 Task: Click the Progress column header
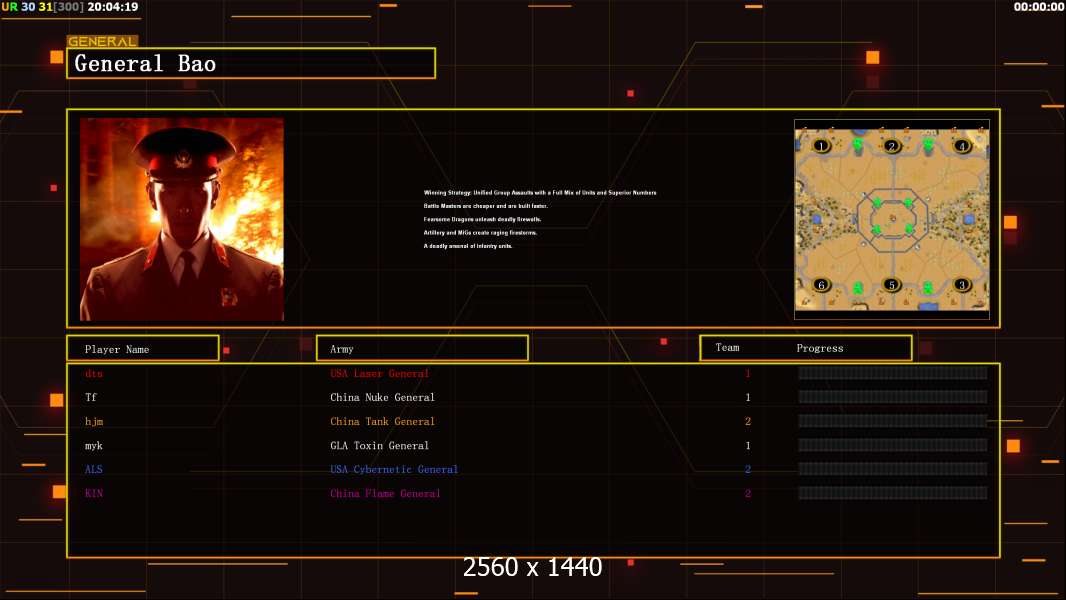point(820,348)
